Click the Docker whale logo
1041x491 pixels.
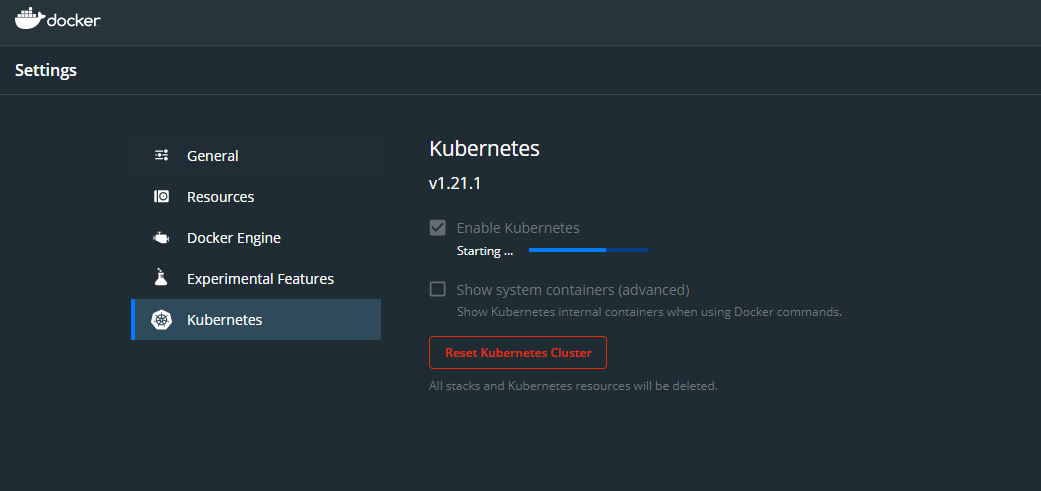(58, 19)
